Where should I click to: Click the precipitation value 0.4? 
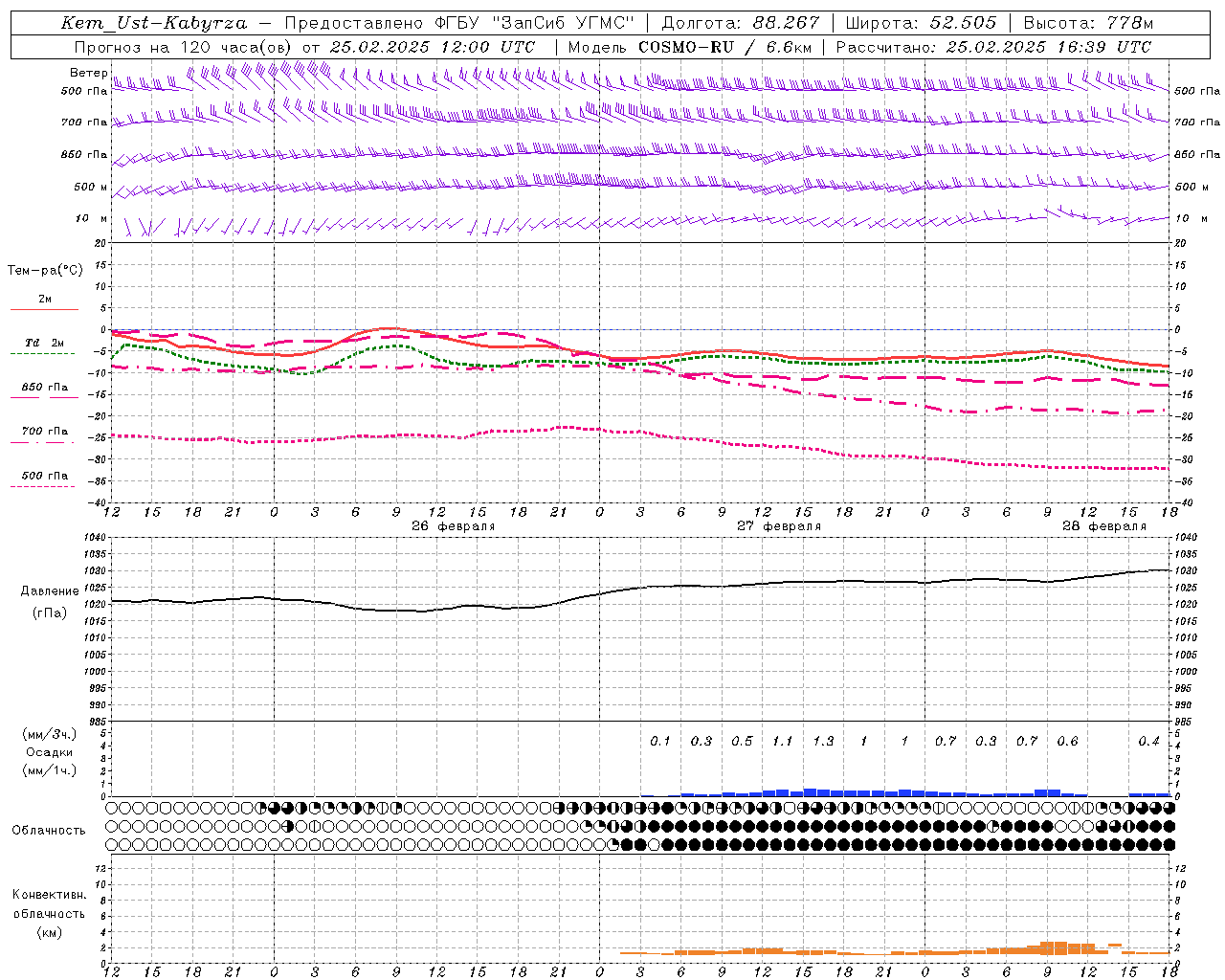pos(1148,741)
